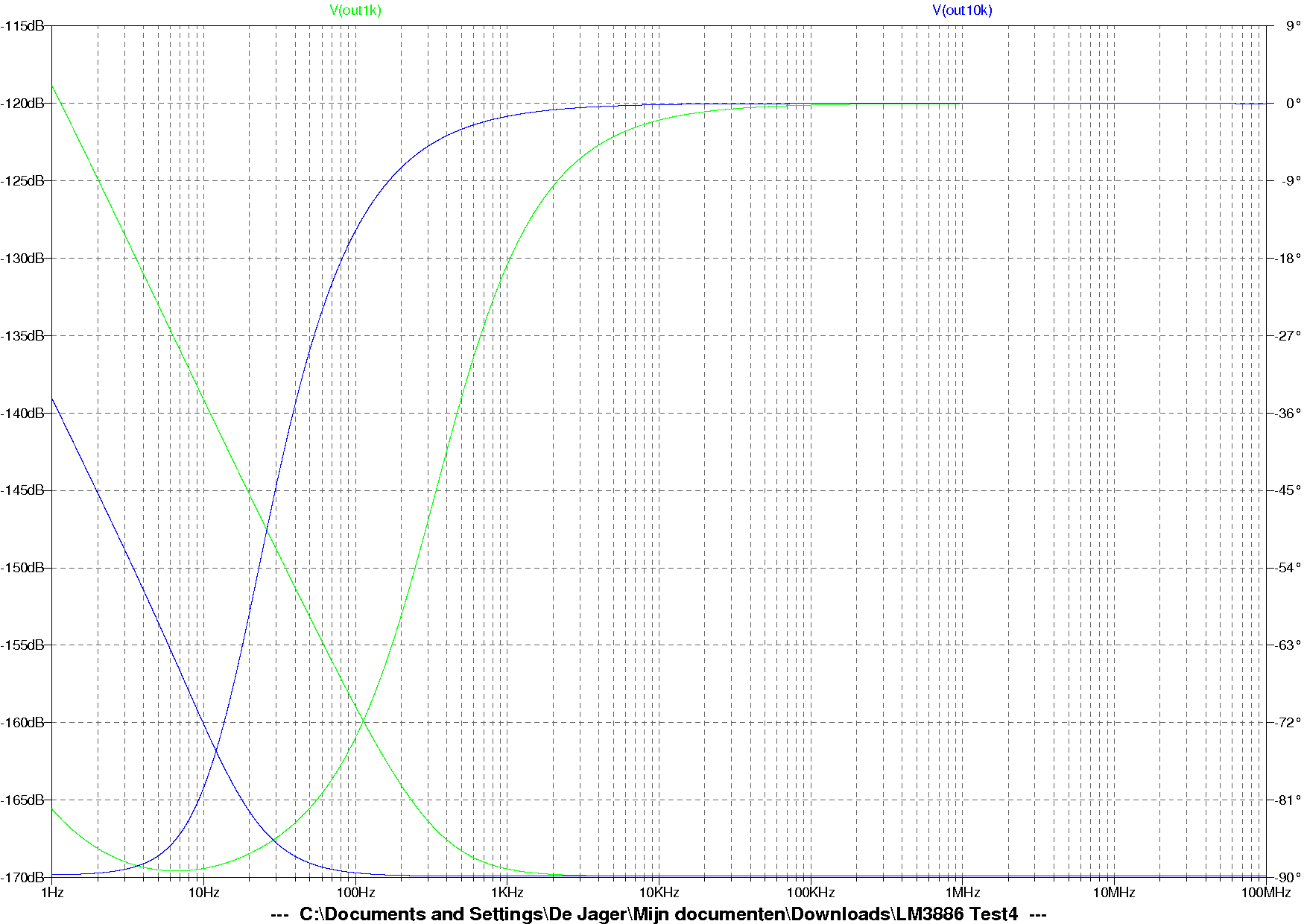Image resolution: width=1307 pixels, height=924 pixels.
Task: Click the 10MHz frequency axis label
Action: [1114, 893]
